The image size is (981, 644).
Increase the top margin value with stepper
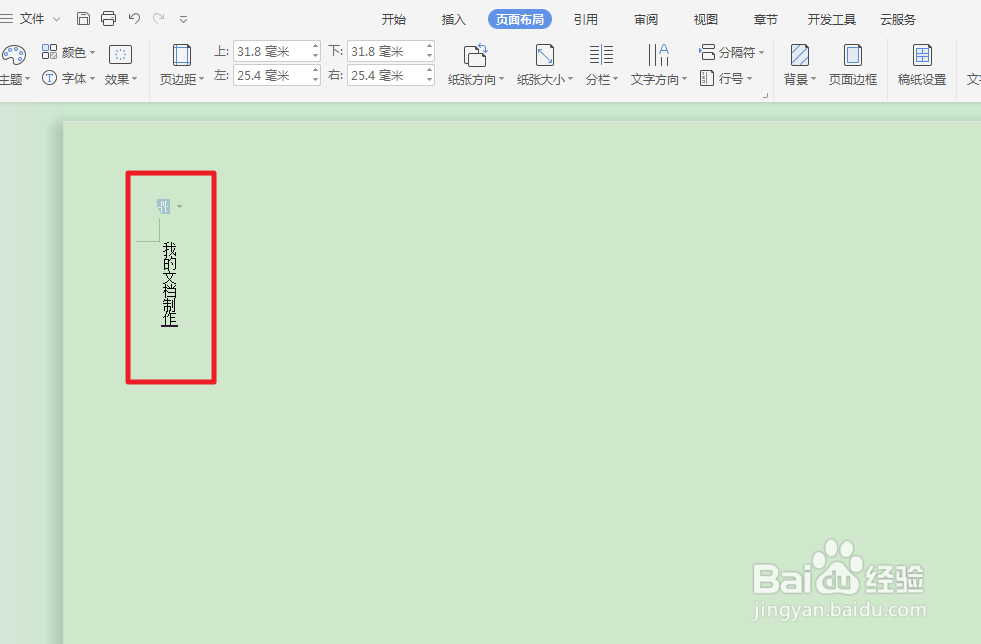tap(317, 45)
